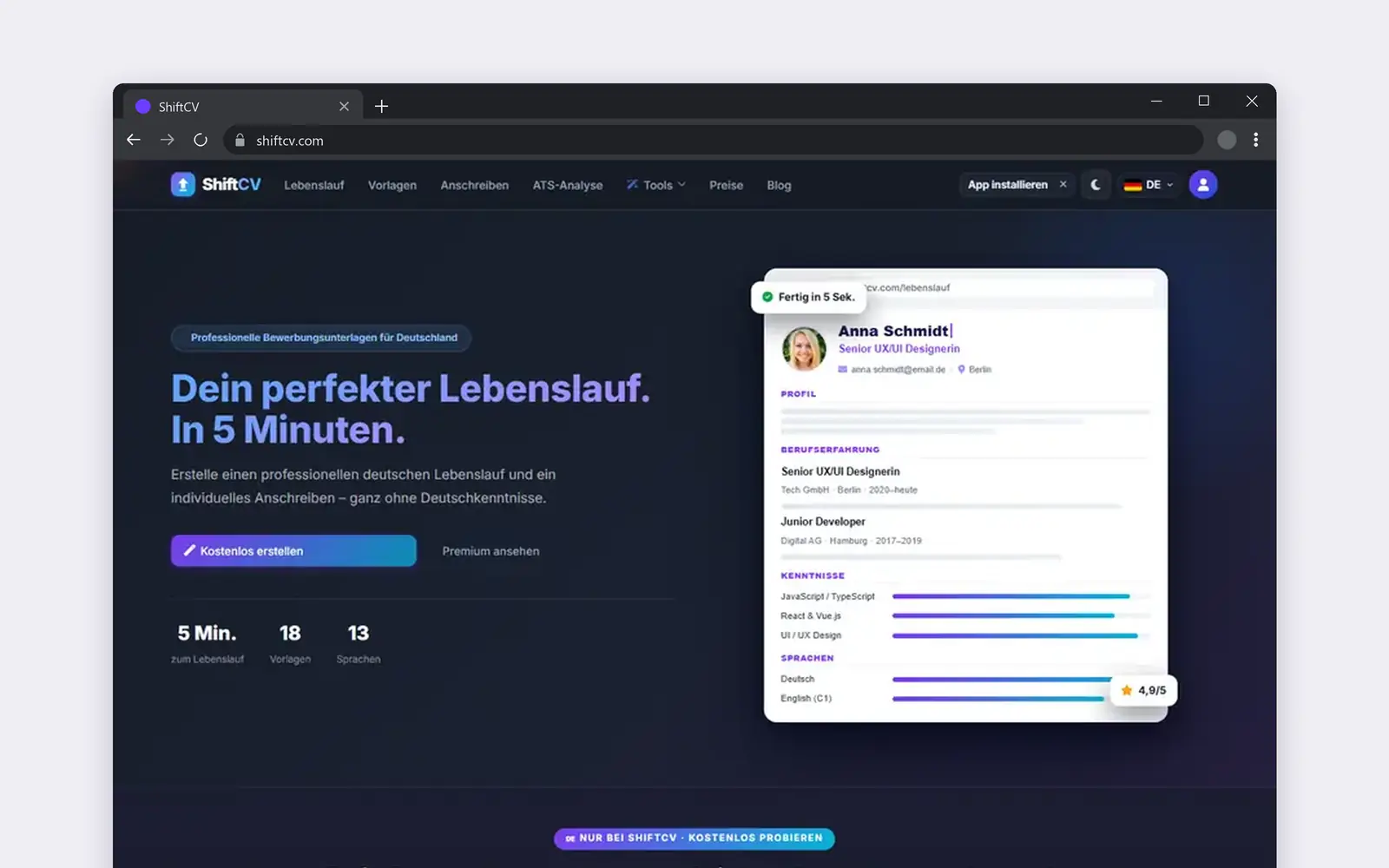Maximize the browser window
This screenshot has width=1389, height=868.
[x=1203, y=101]
